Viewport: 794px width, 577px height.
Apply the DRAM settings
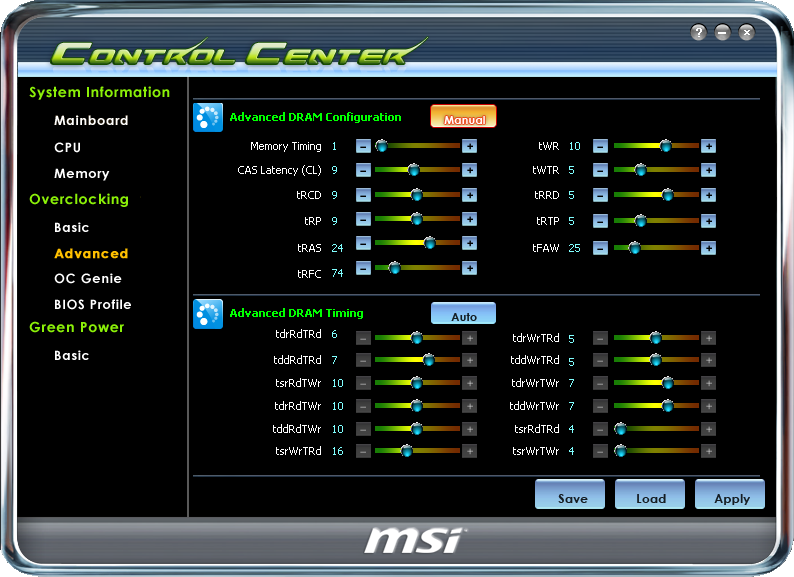pyautogui.click(x=730, y=494)
